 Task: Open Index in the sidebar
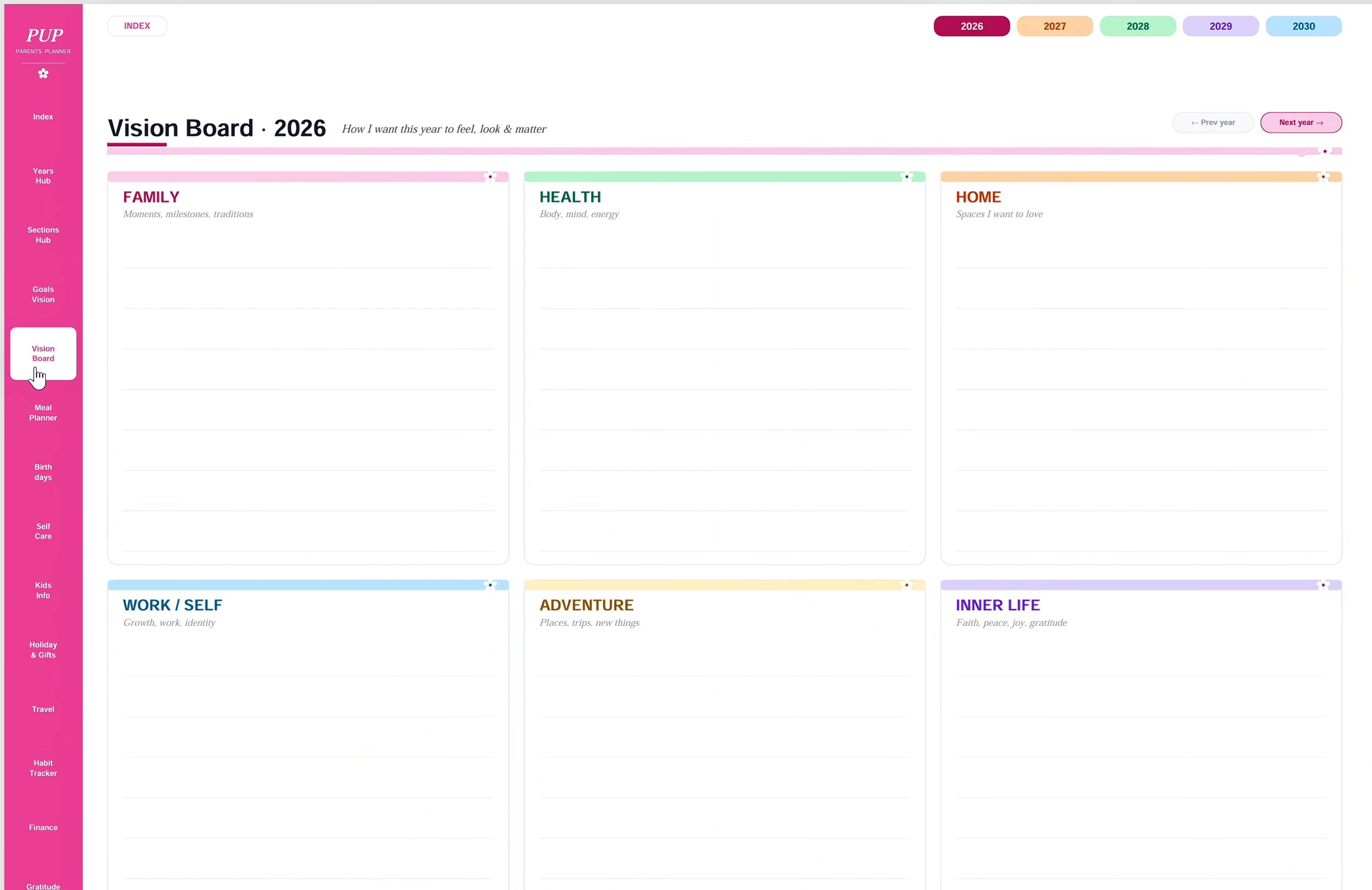tap(43, 117)
